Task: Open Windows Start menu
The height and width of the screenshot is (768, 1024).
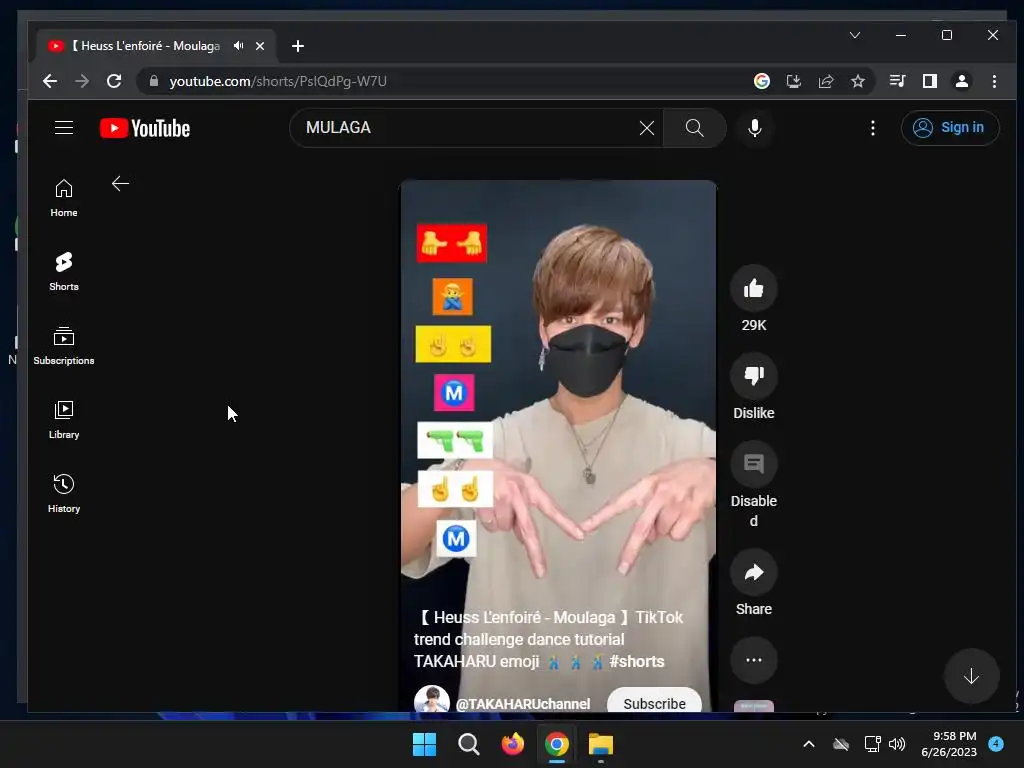Action: tap(424, 744)
